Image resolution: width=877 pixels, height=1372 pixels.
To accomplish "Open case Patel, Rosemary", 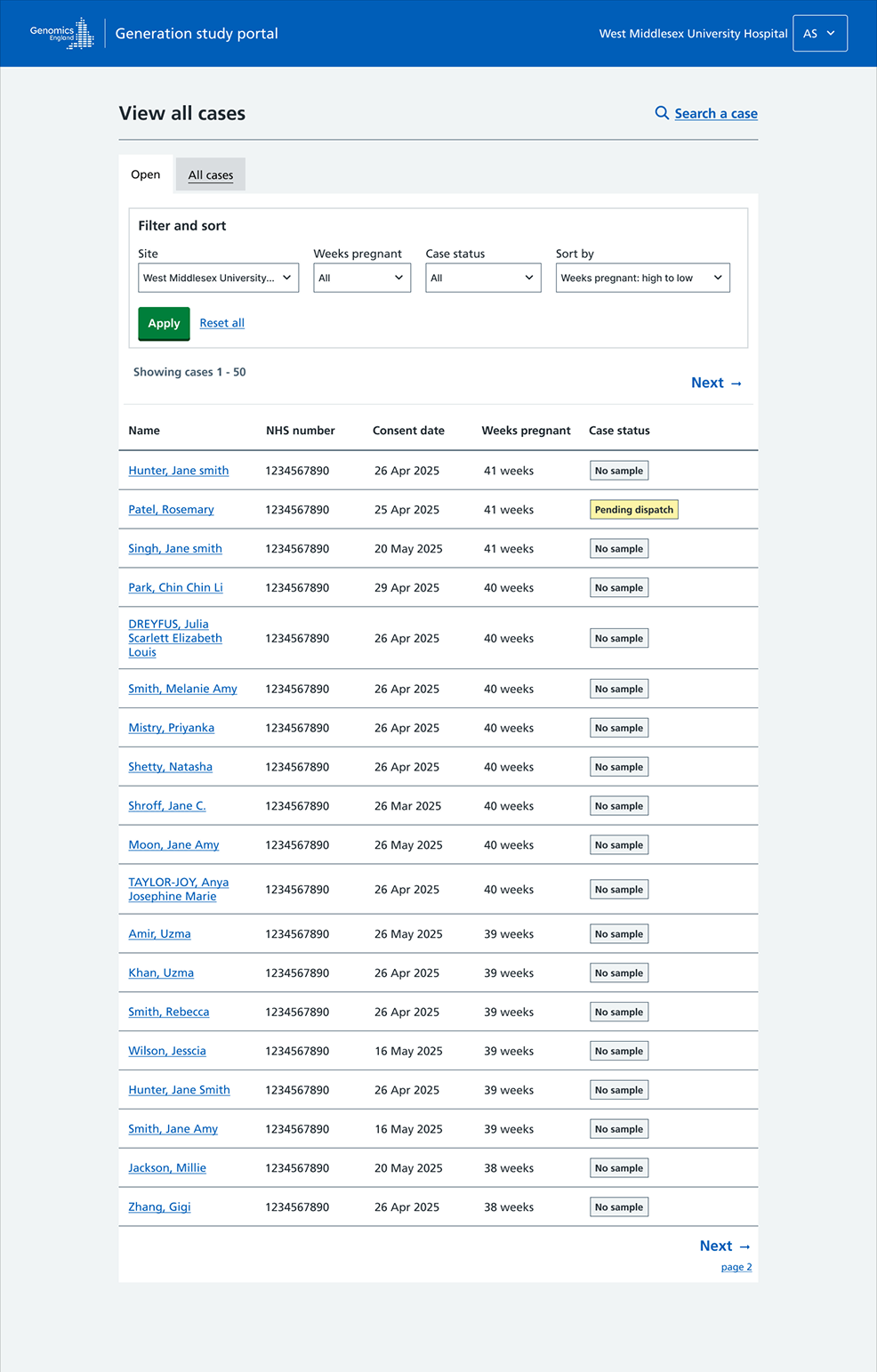I will 171,510.
